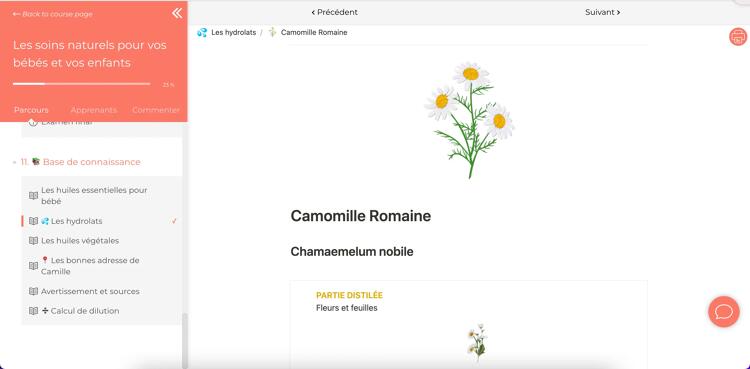The width and height of the screenshot is (750, 369).
Task: Click Les hydrolats breadcrumb link
Action: (x=233, y=33)
